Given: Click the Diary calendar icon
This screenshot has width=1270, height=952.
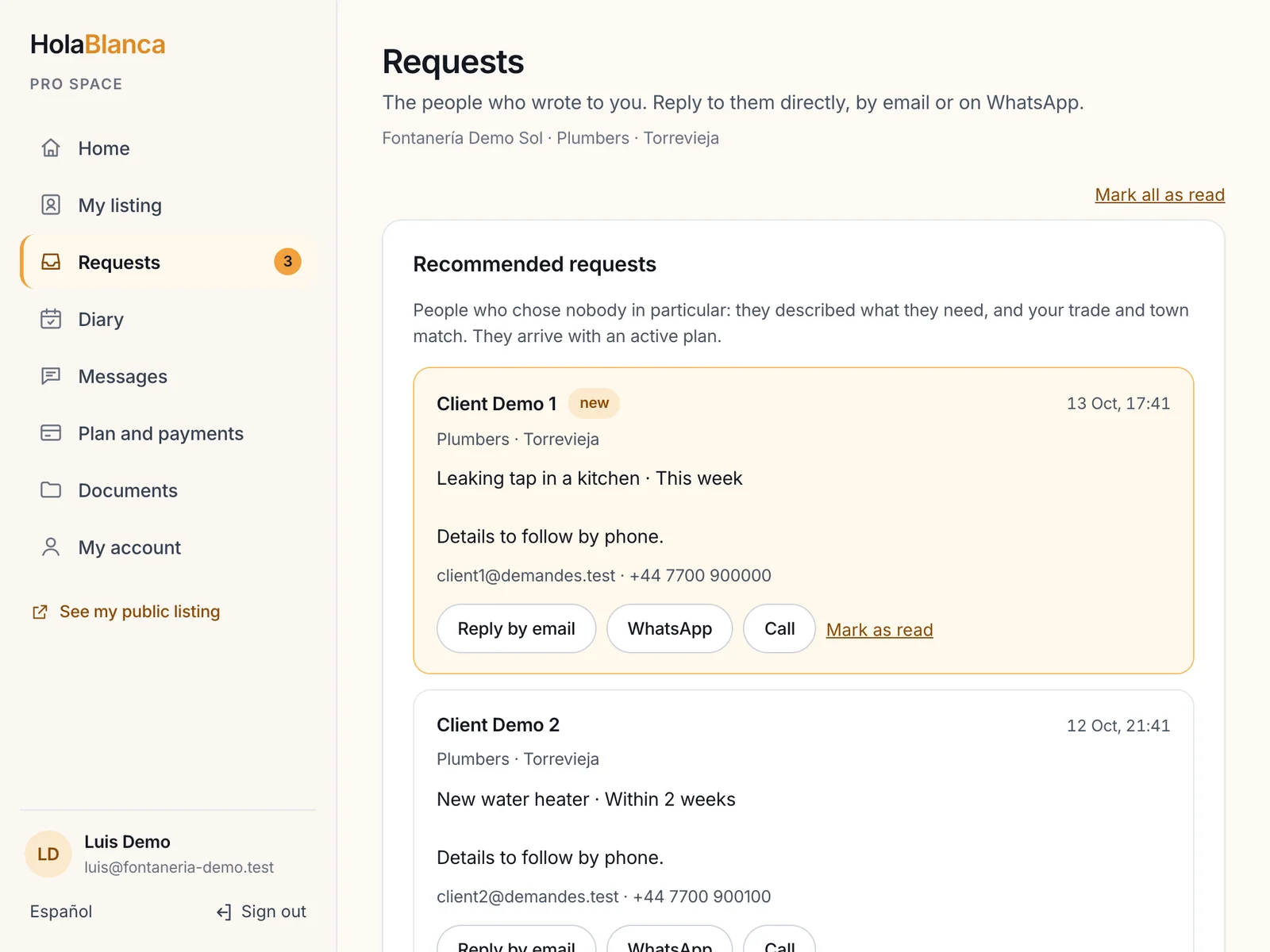Looking at the screenshot, I should 51,320.
